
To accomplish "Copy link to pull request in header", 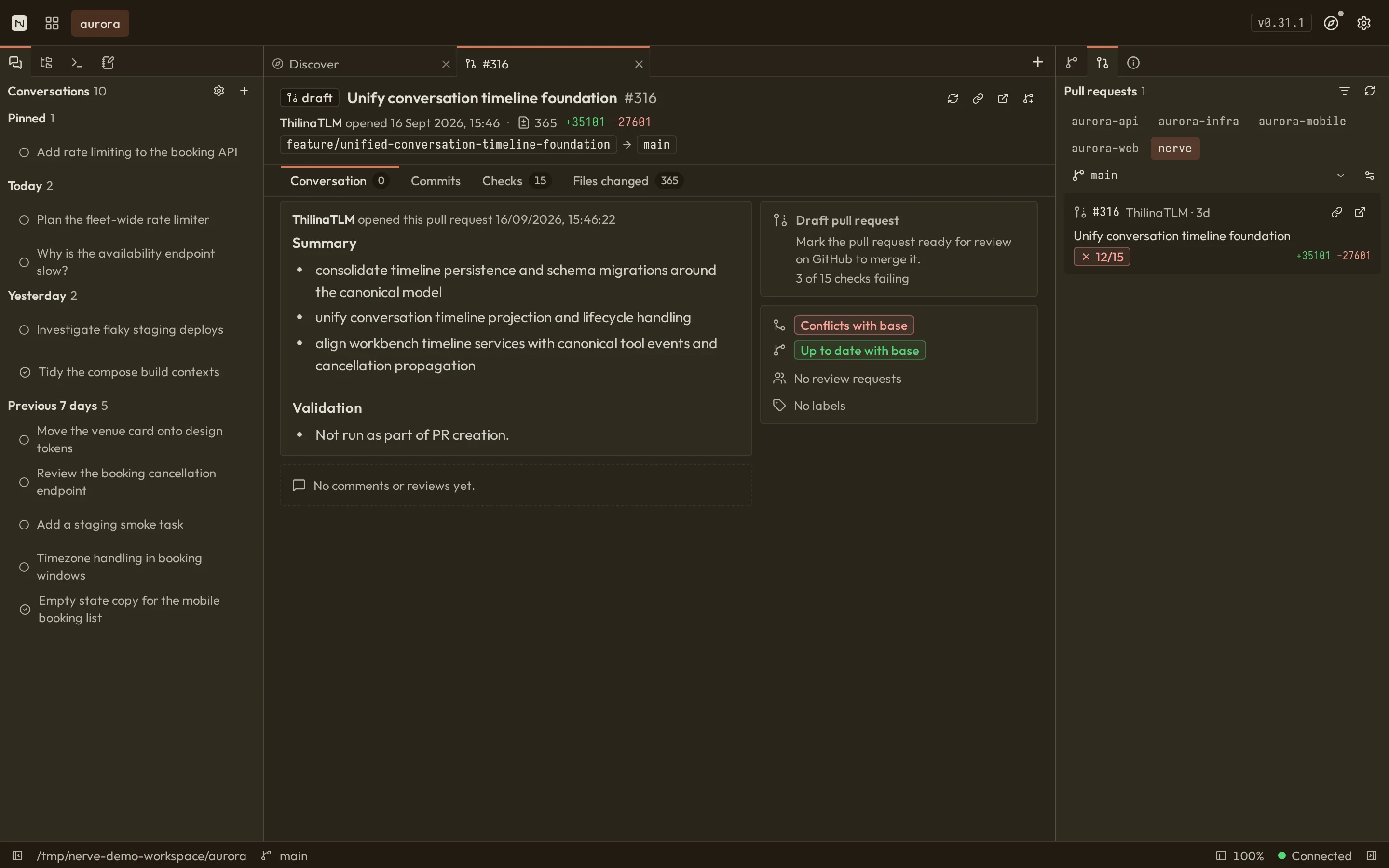I will point(978,99).
